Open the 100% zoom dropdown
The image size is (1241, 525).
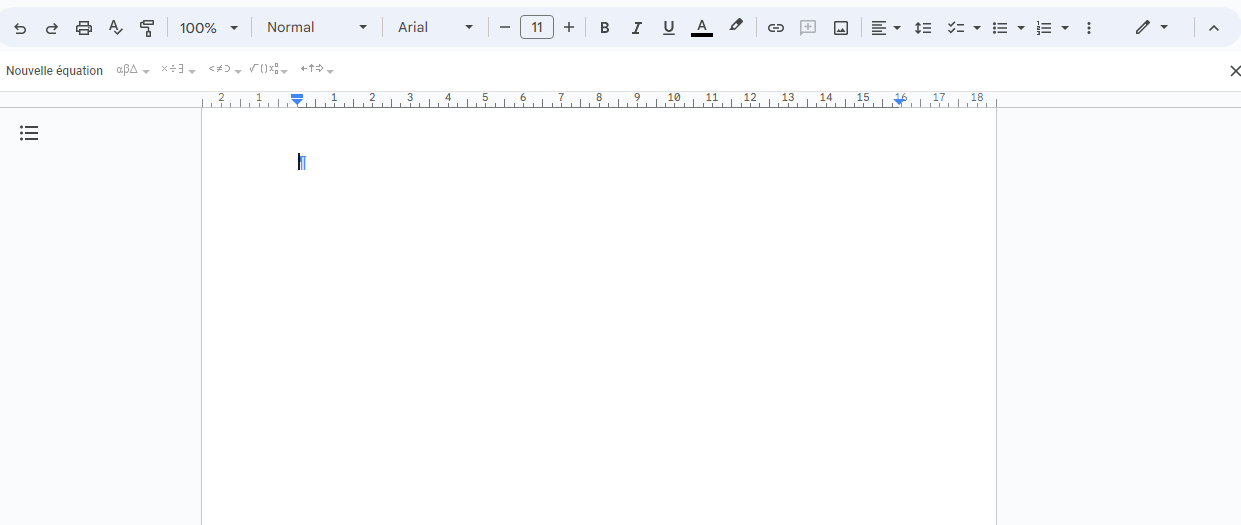point(209,28)
